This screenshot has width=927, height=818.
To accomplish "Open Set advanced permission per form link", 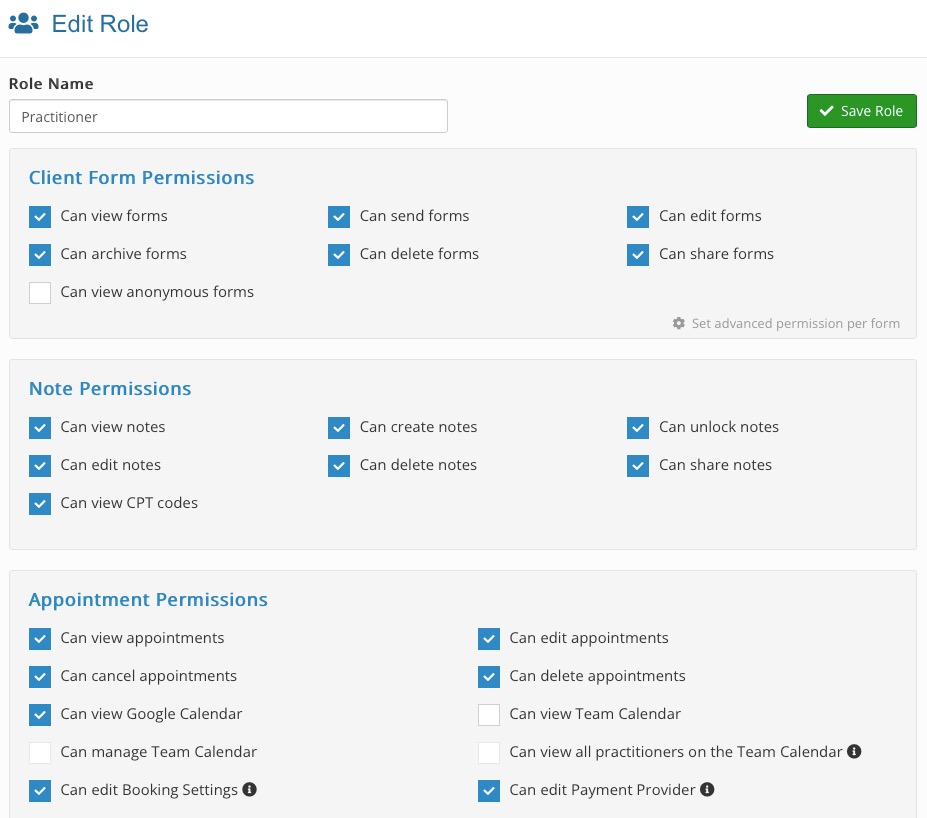I will (796, 323).
